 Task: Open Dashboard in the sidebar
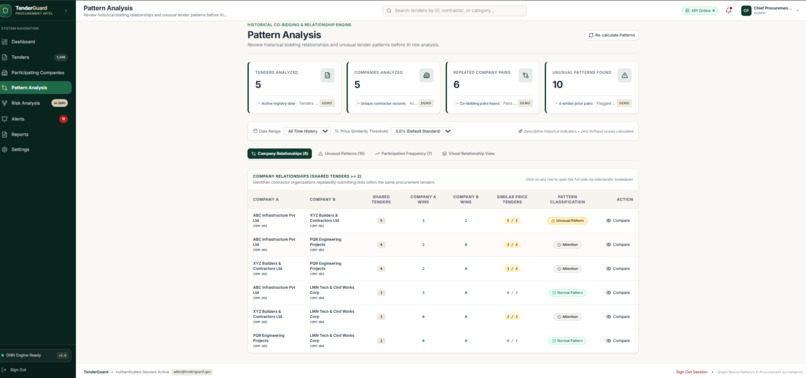pos(36,42)
